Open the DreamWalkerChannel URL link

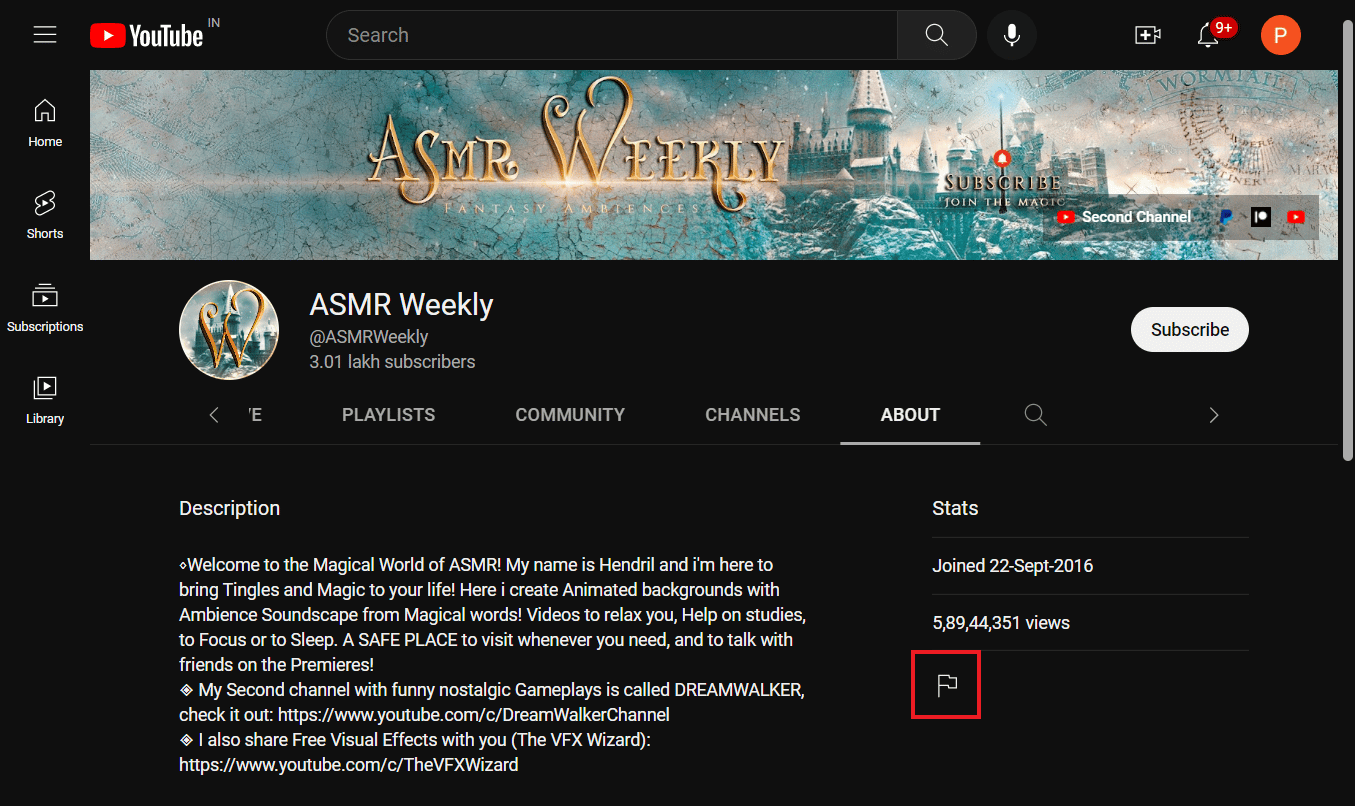474,715
